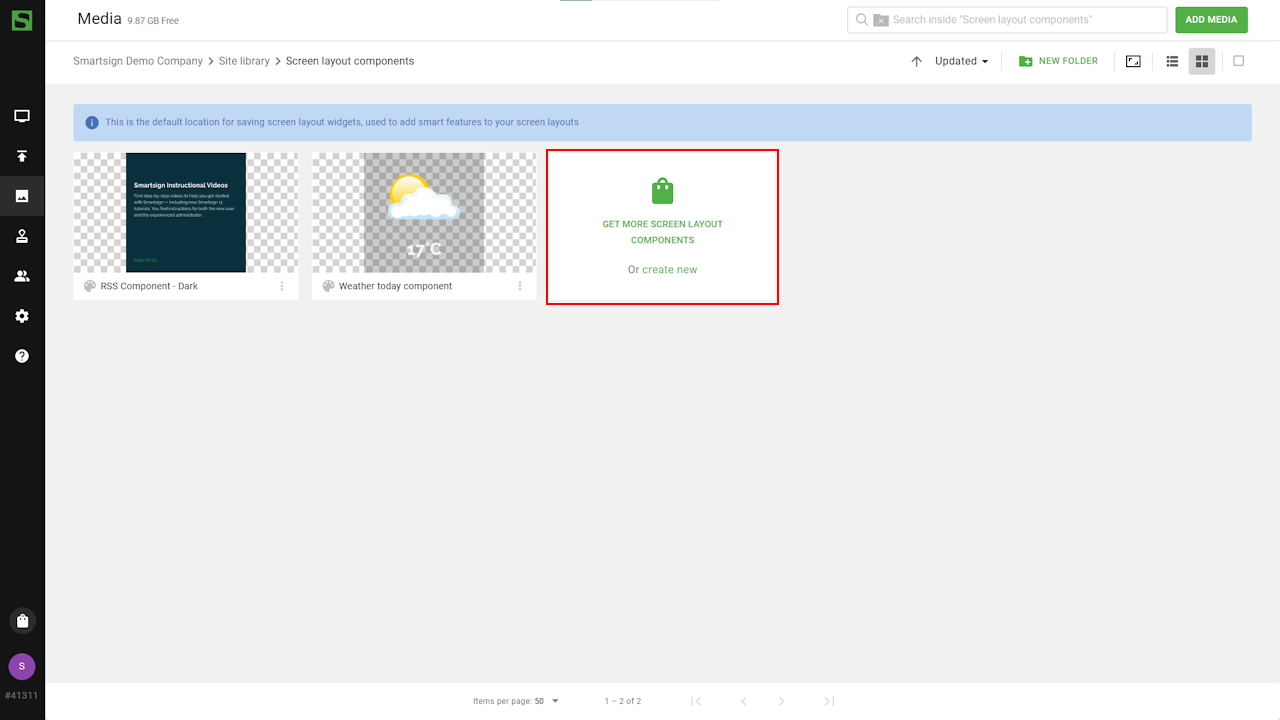Viewport: 1280px width, 720px height.
Task: Open Weather today component options menu
Action: coord(520,286)
